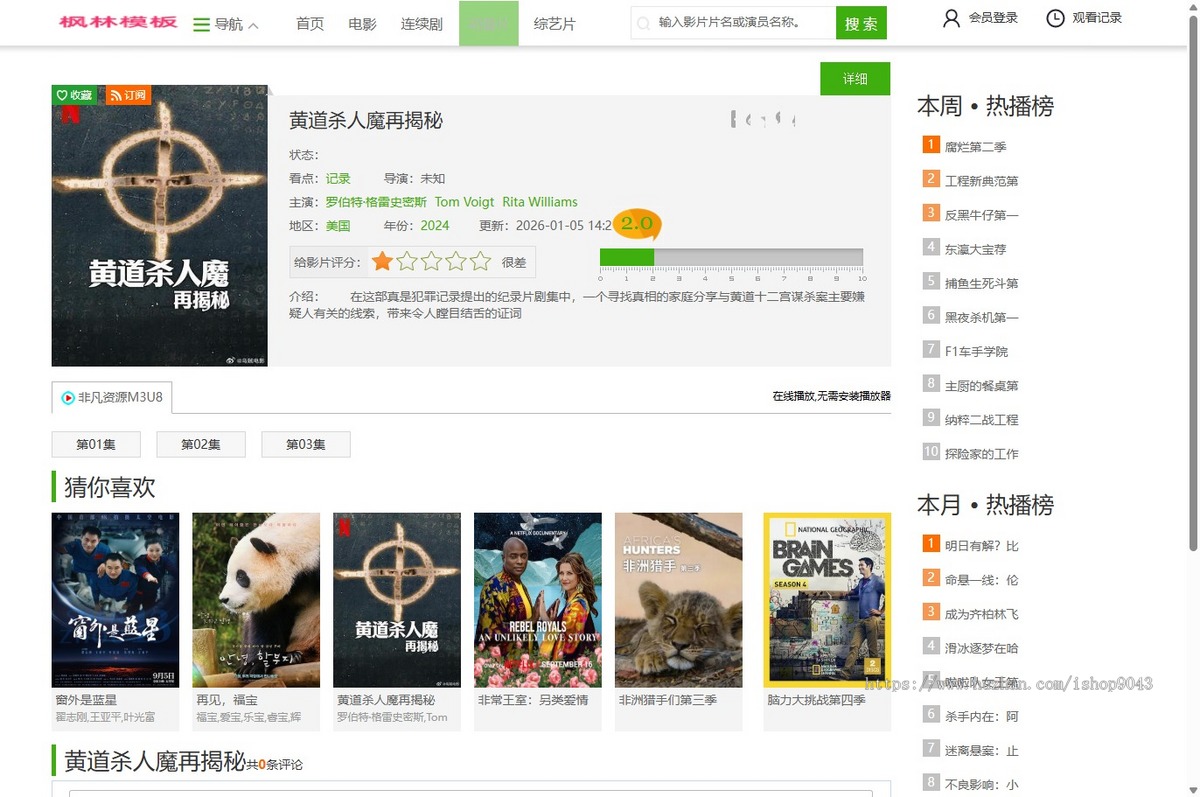Rate the film one star
The width and height of the screenshot is (1200, 797).
point(382,262)
